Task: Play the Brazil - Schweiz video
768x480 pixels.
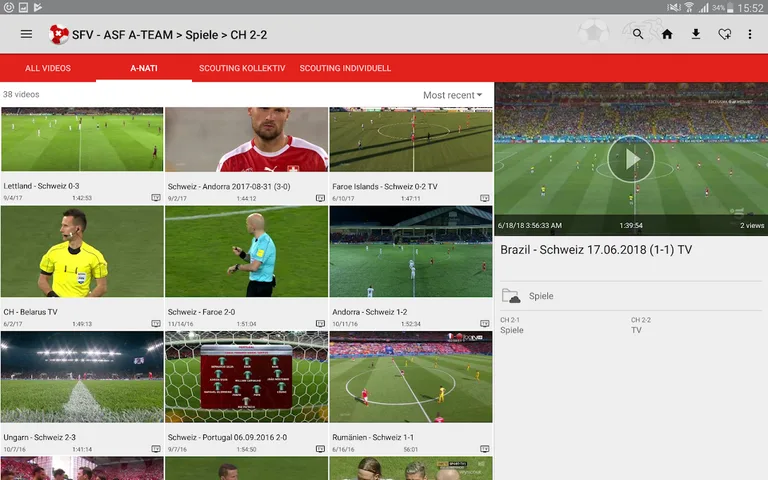Action: coord(631,158)
